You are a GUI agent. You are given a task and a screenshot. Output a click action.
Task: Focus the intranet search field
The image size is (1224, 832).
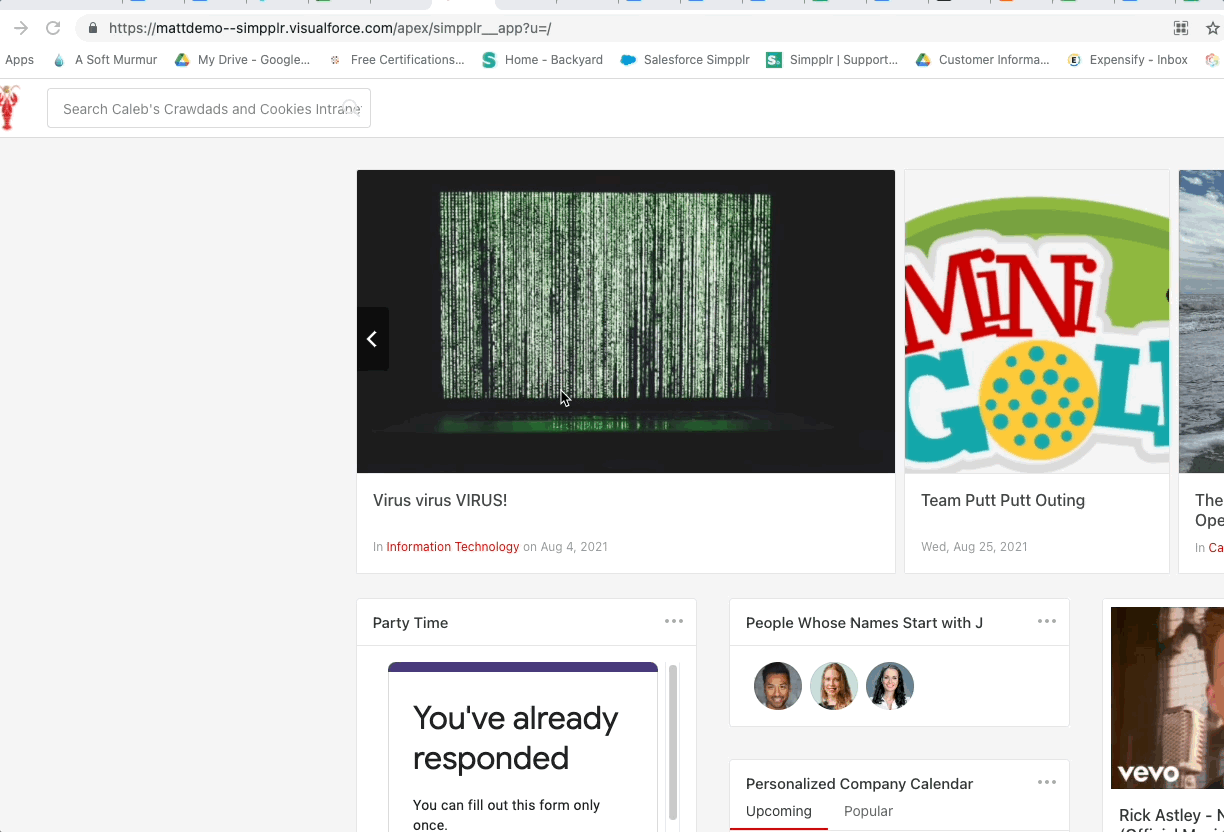[x=209, y=108]
